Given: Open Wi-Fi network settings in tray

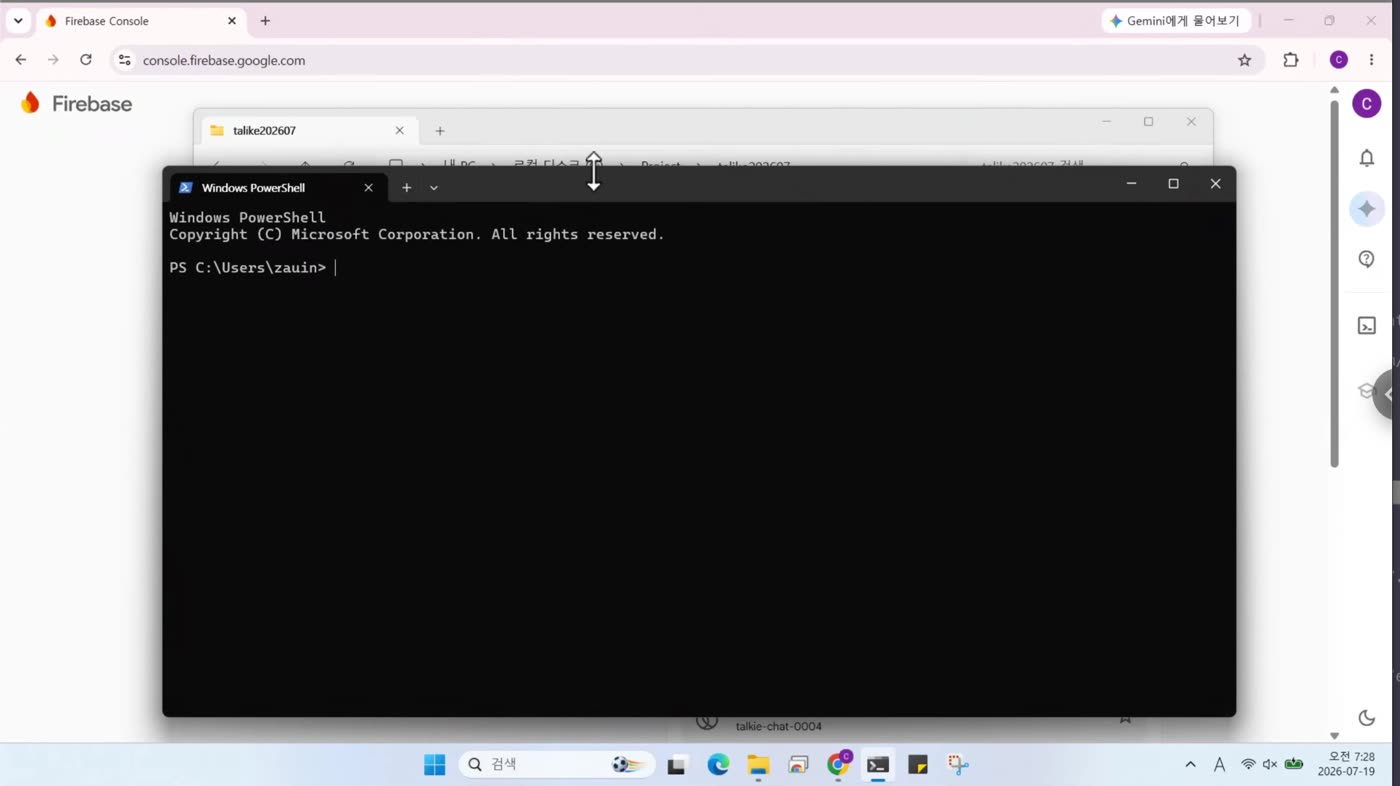Looking at the screenshot, I should pos(1248,765).
